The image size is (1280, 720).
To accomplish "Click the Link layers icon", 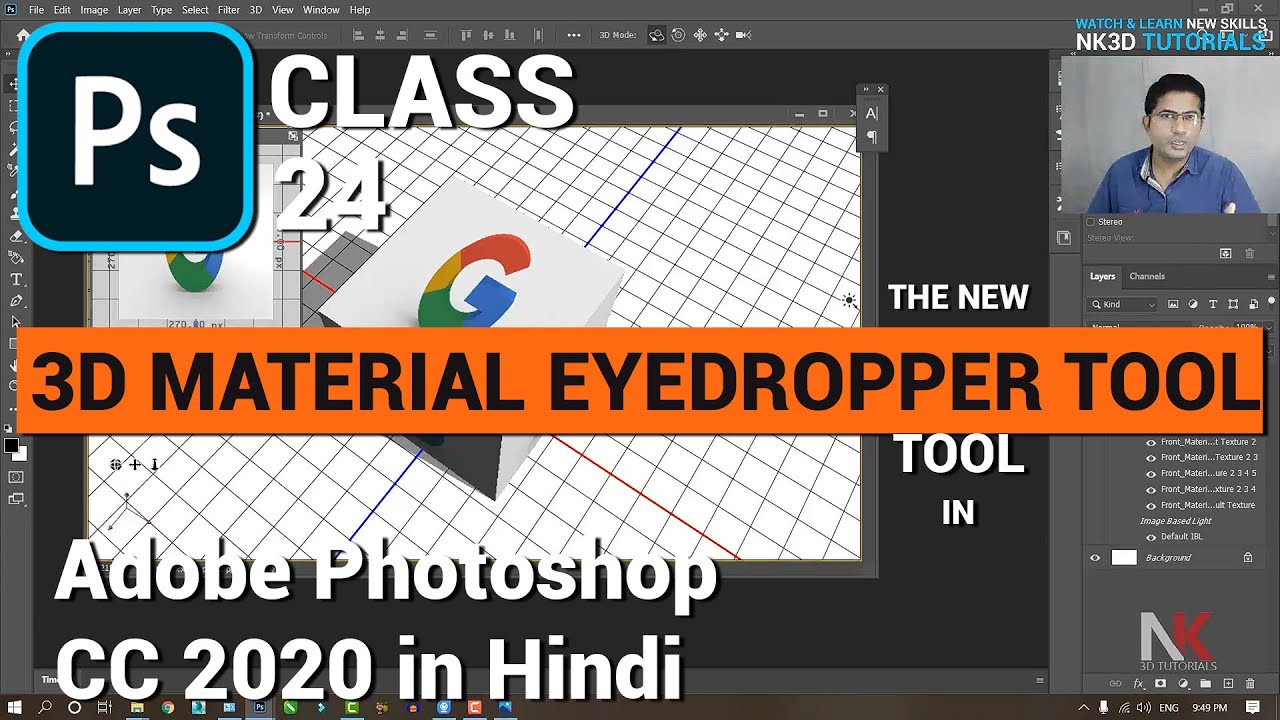I will pyautogui.click(x=1116, y=684).
